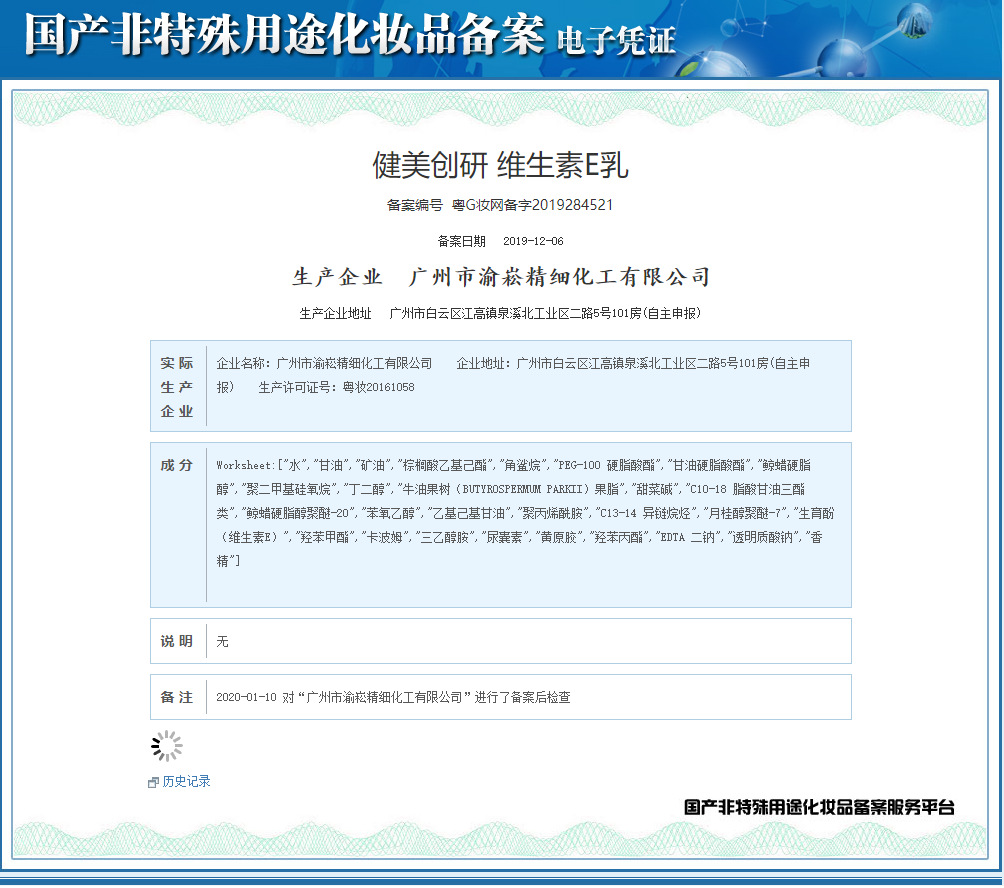
Task: Click the 成分 section label
Action: click(x=177, y=465)
